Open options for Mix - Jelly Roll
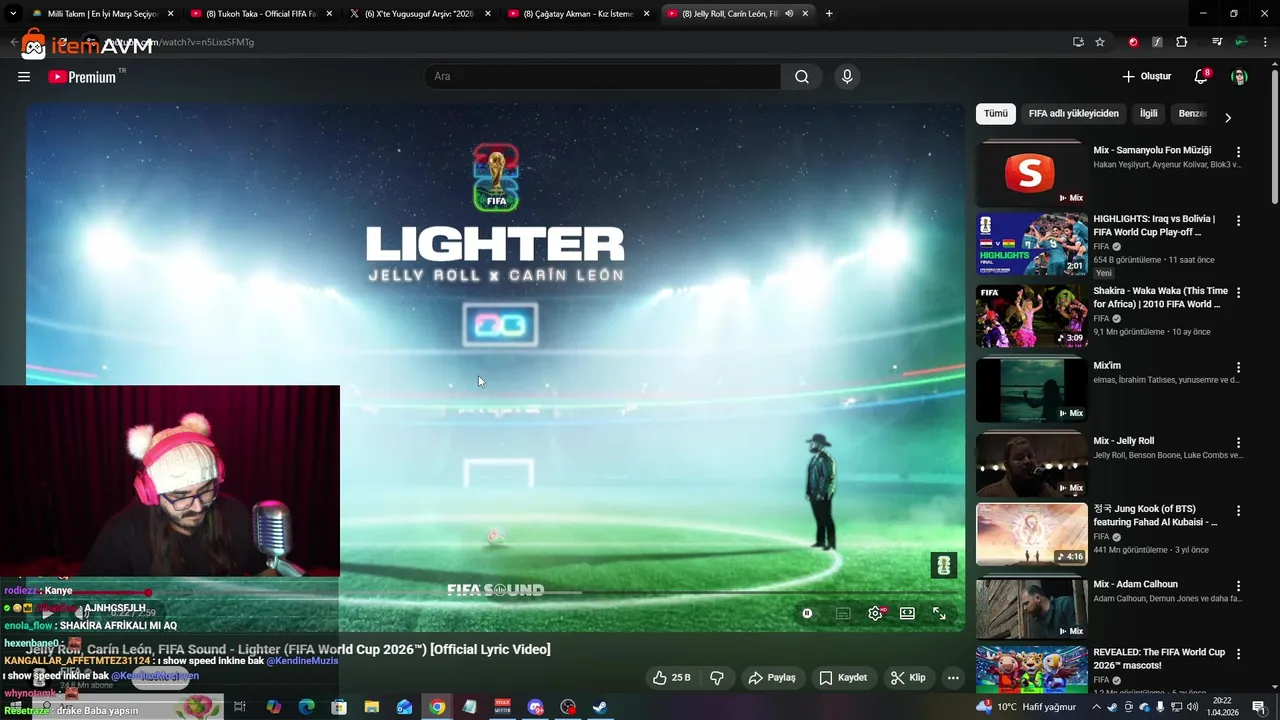This screenshot has height=720, width=1280. pyautogui.click(x=1238, y=442)
